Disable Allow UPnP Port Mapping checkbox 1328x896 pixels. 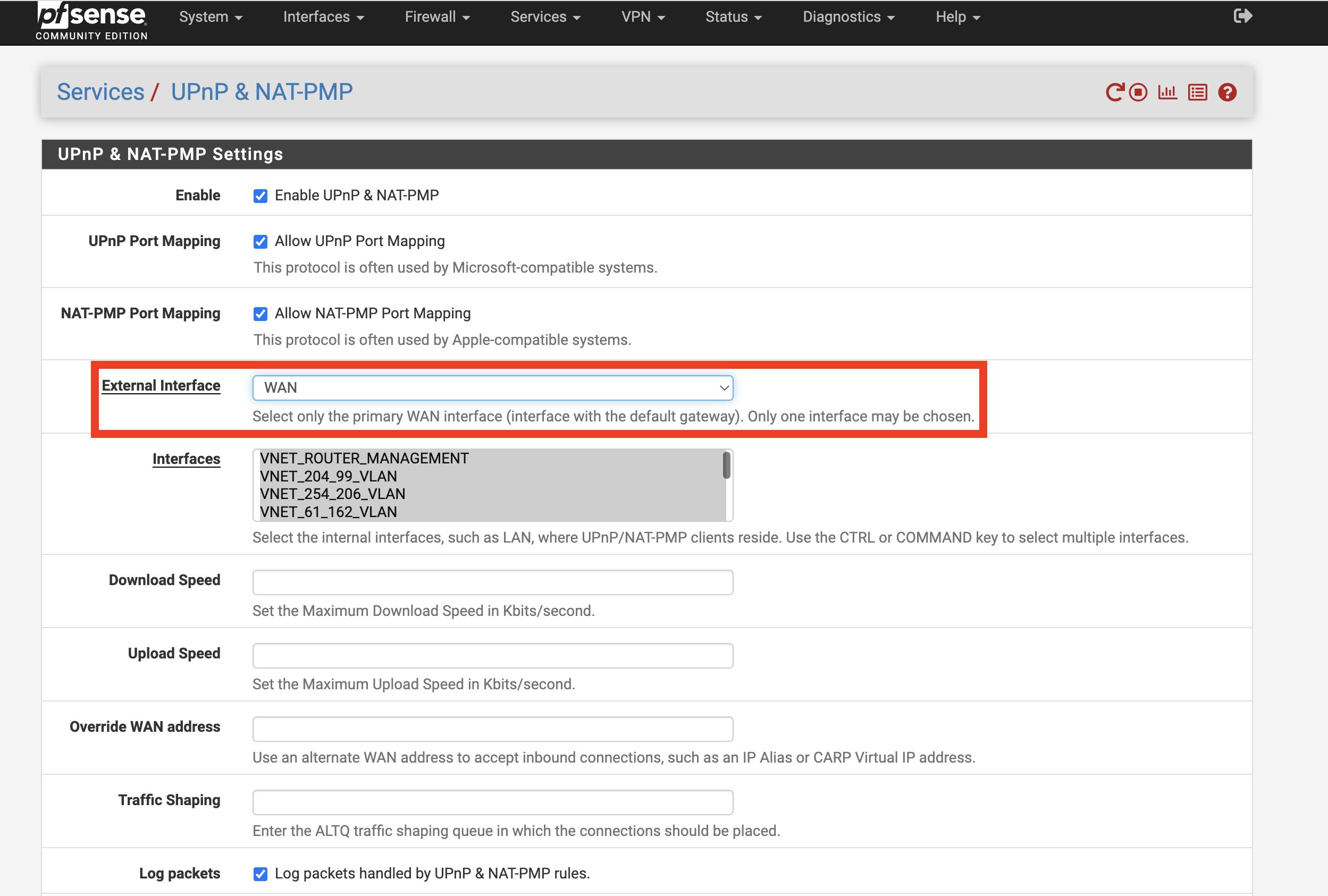click(x=261, y=240)
